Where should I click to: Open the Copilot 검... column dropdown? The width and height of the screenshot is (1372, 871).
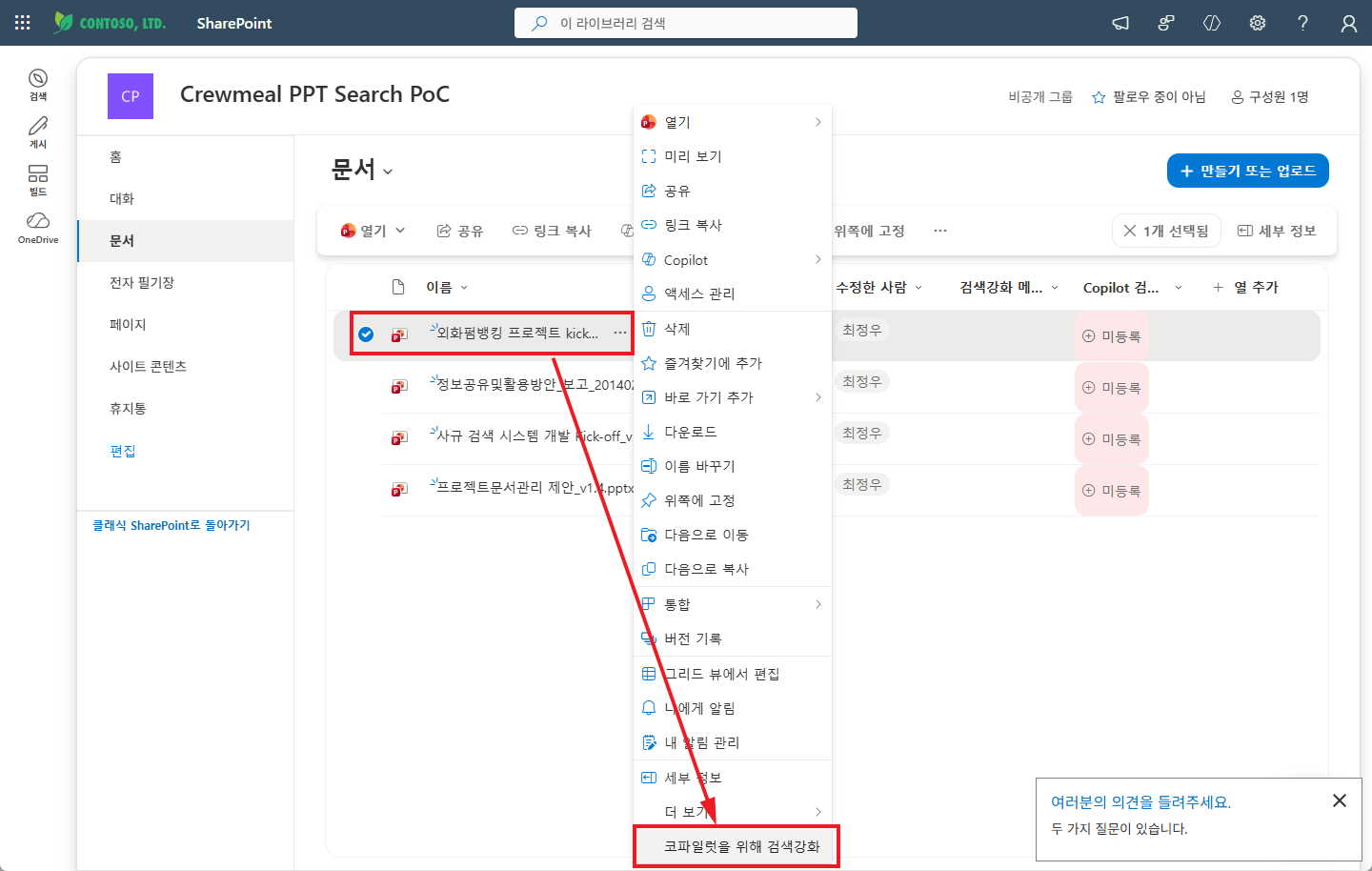pyautogui.click(x=1179, y=287)
